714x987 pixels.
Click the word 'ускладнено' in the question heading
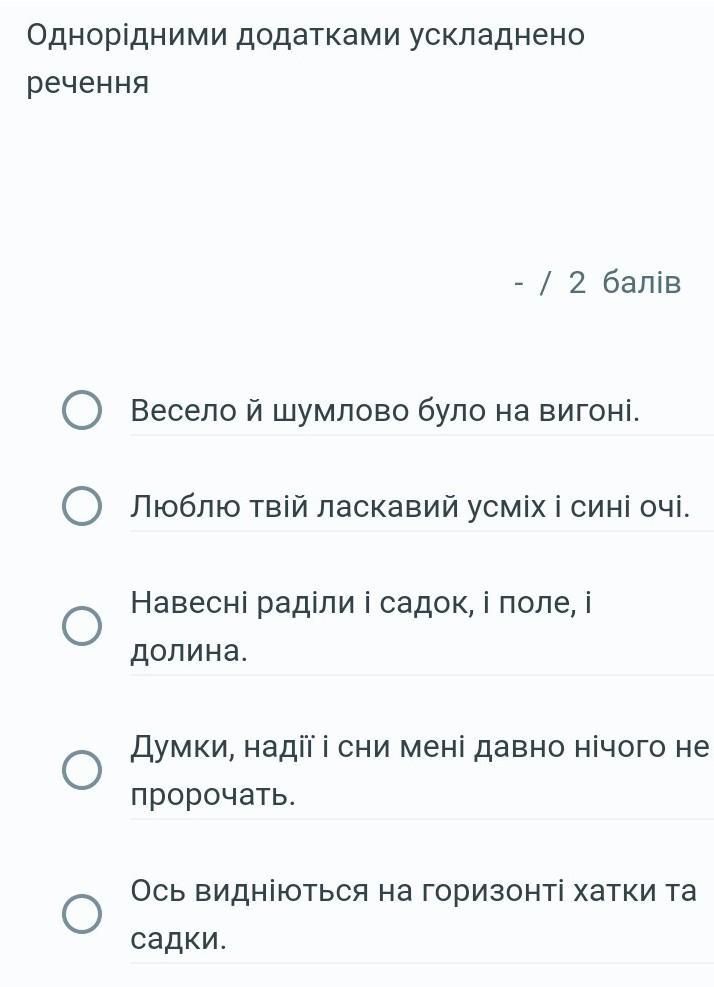497,35
